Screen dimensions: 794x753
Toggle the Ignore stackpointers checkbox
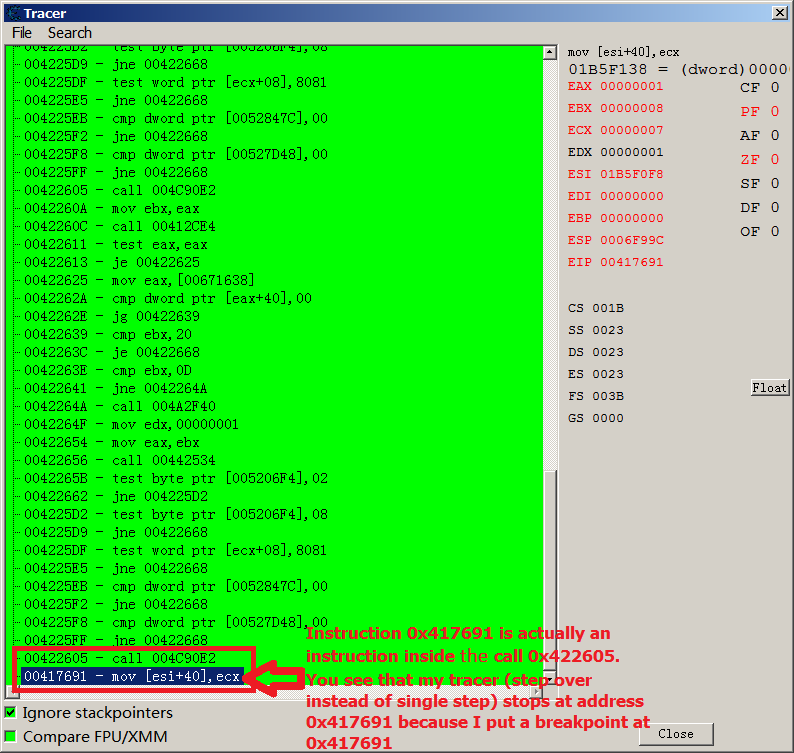11,713
